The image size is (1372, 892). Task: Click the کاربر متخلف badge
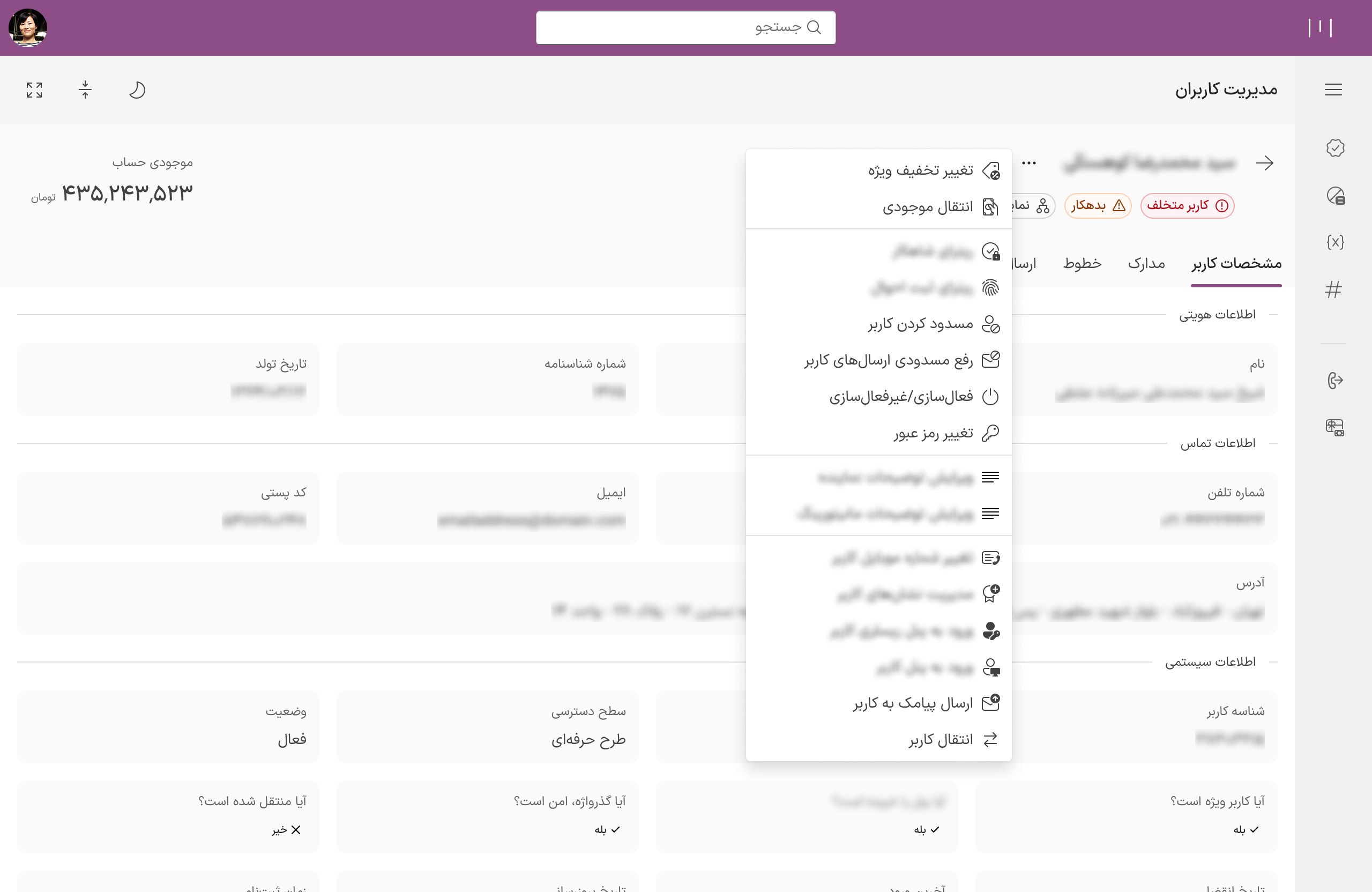(x=1187, y=205)
